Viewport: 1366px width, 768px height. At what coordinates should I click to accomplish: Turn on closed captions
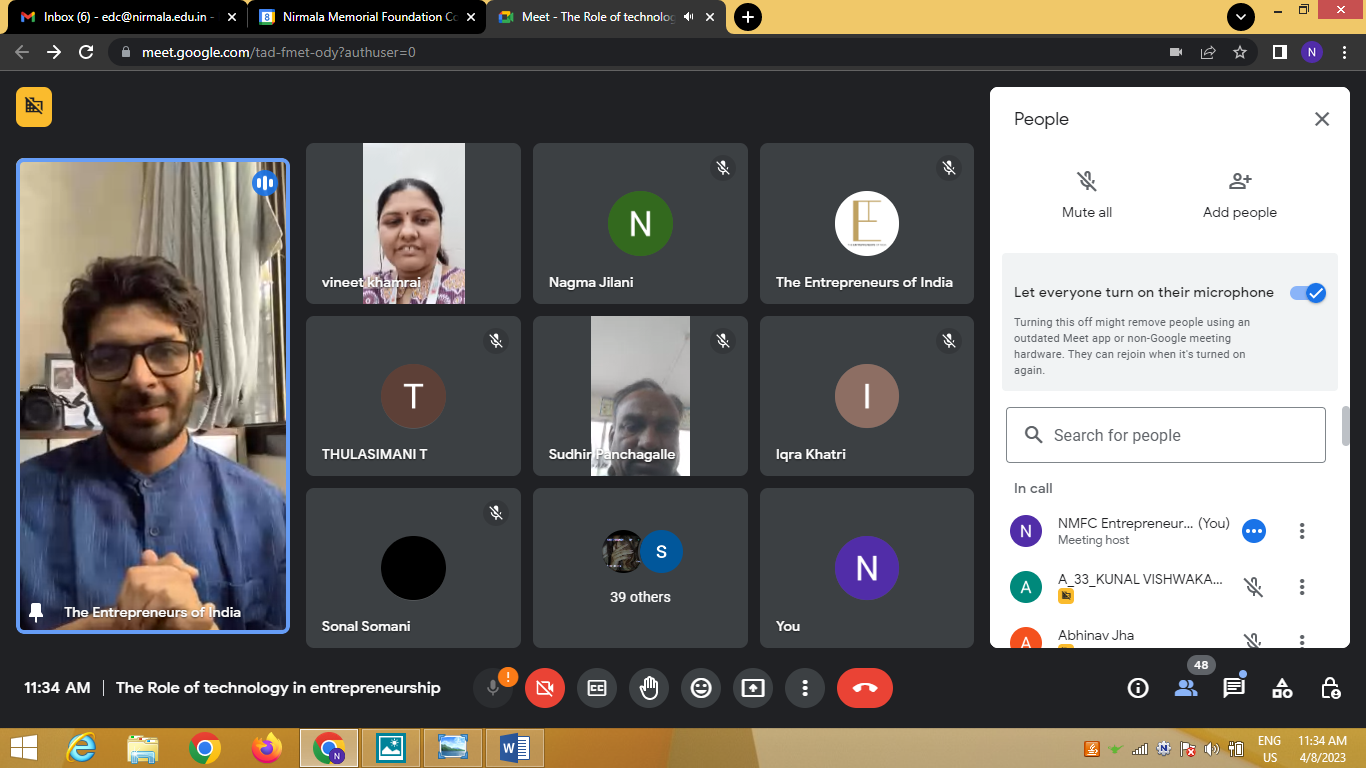click(597, 688)
